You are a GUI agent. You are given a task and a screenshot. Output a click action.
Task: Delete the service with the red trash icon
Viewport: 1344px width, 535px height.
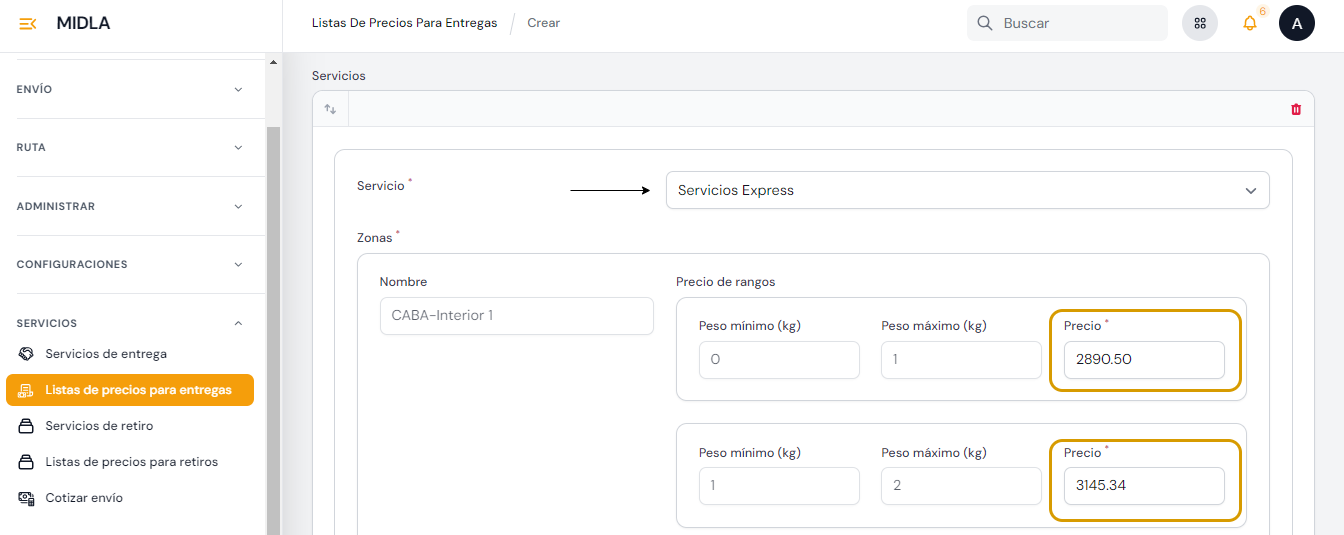tap(1296, 109)
